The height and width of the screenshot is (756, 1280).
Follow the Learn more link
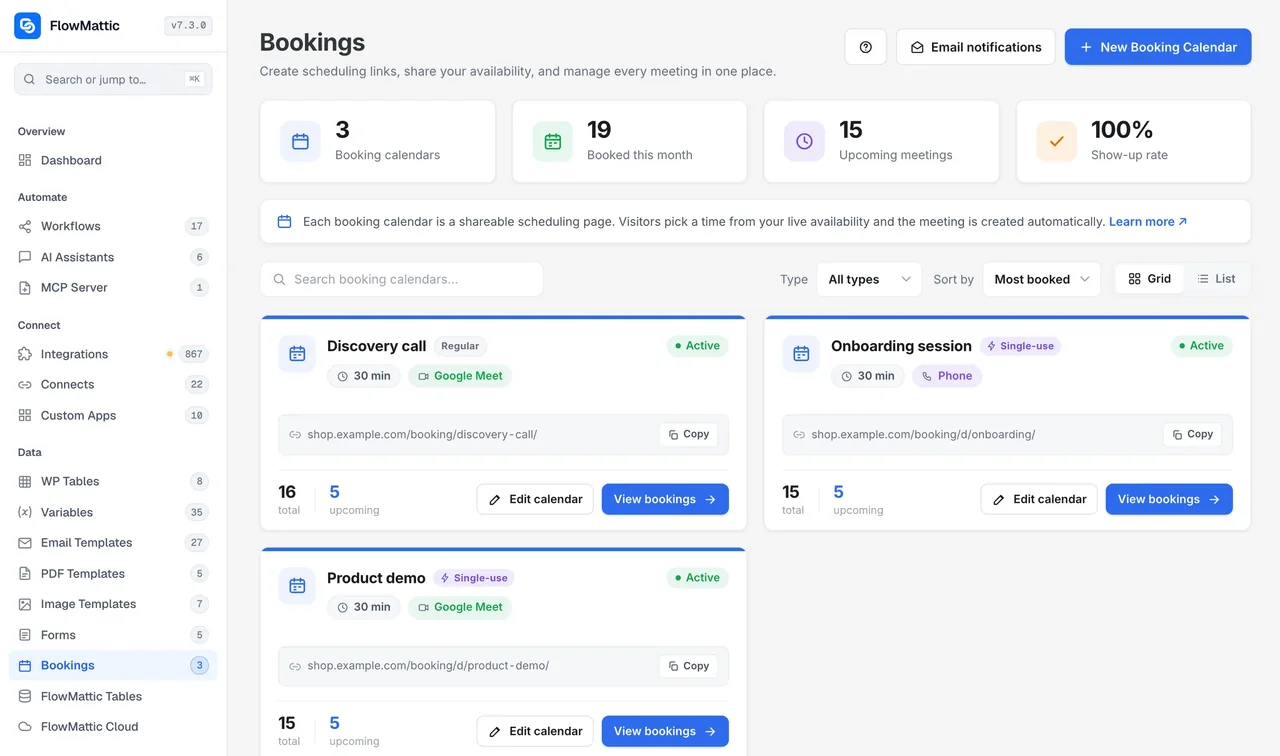pyautogui.click(x=1148, y=222)
